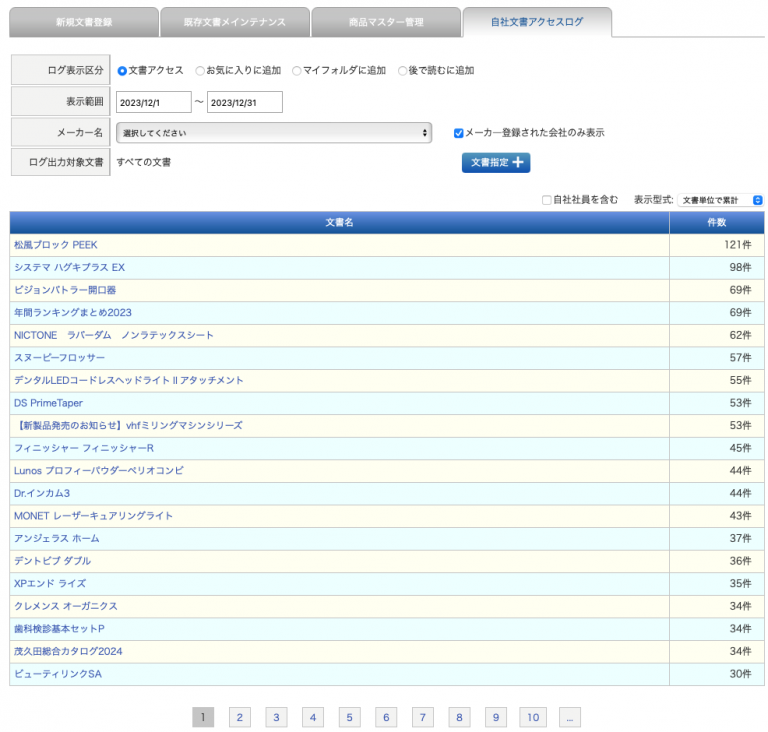Navigate to page 10
Image resolution: width=768 pixels, height=732 pixels.
coord(533,717)
